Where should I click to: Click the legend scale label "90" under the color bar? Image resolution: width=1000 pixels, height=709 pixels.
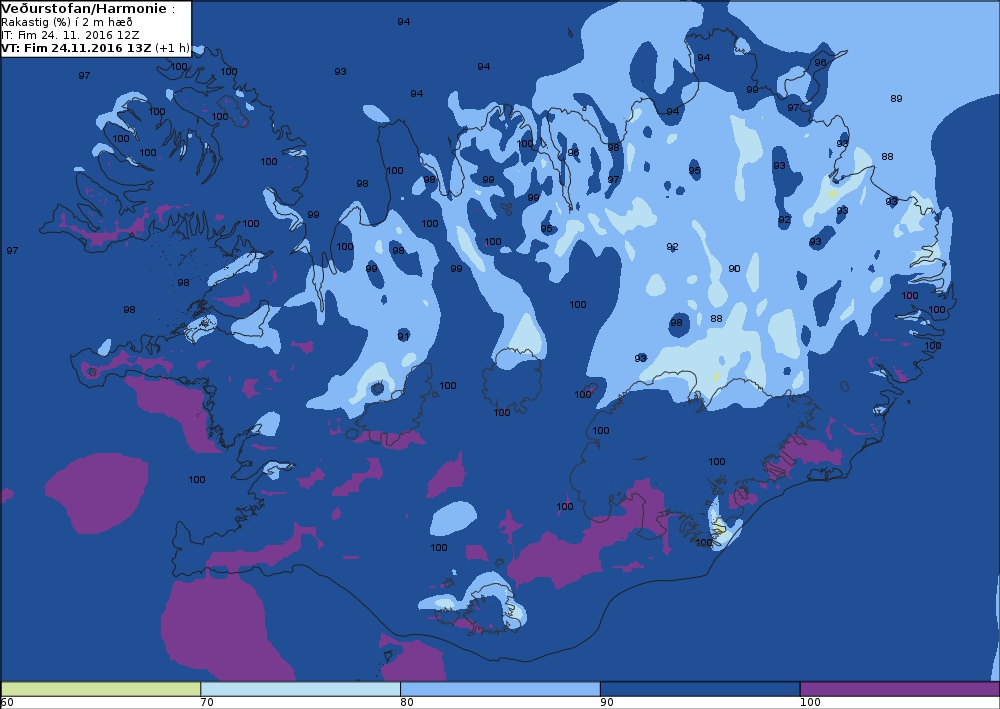607,703
